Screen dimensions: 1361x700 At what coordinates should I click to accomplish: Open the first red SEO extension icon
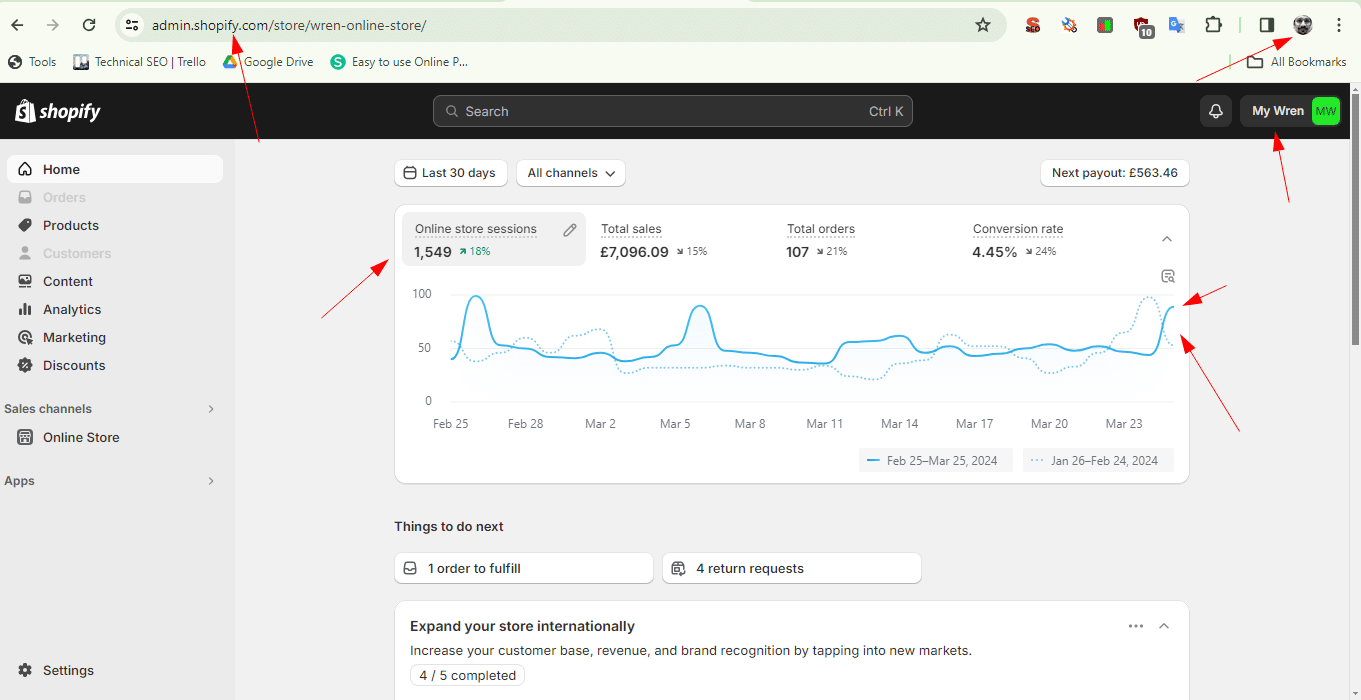click(1033, 25)
